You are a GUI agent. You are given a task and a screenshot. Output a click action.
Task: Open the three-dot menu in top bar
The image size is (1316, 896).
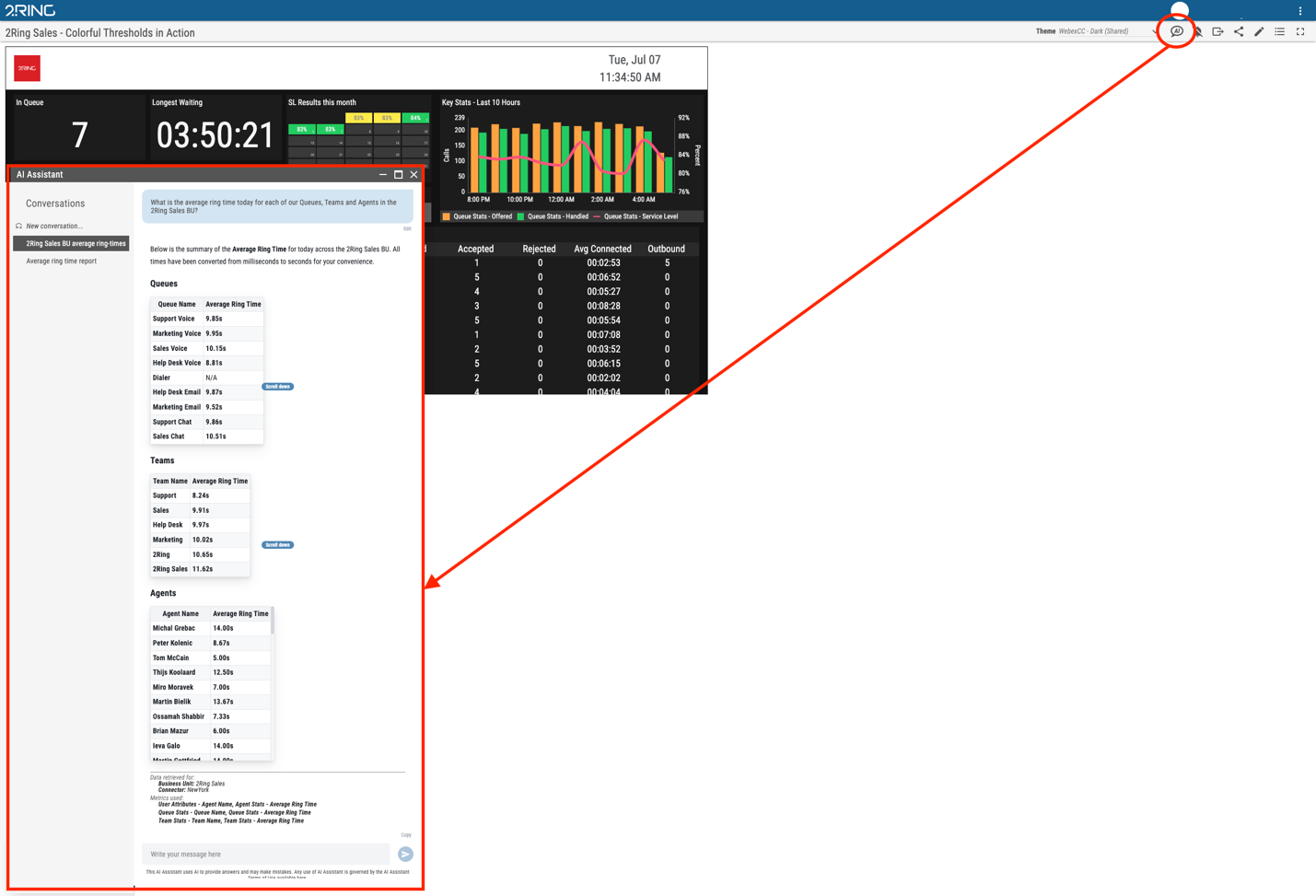click(1300, 11)
